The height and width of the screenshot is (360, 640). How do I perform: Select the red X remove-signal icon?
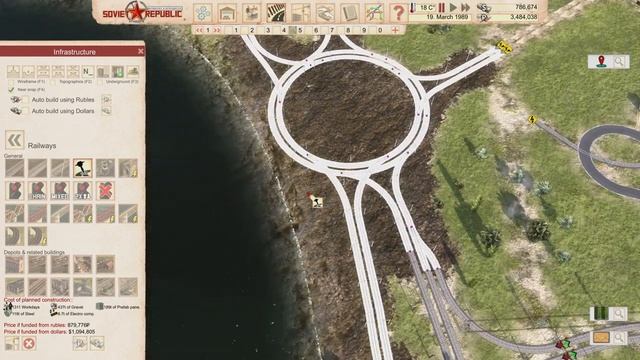(x=105, y=191)
